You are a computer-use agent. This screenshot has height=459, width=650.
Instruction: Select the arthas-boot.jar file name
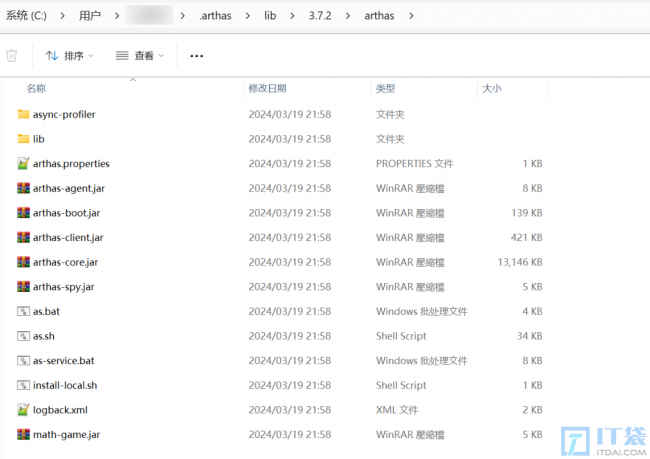click(67, 213)
